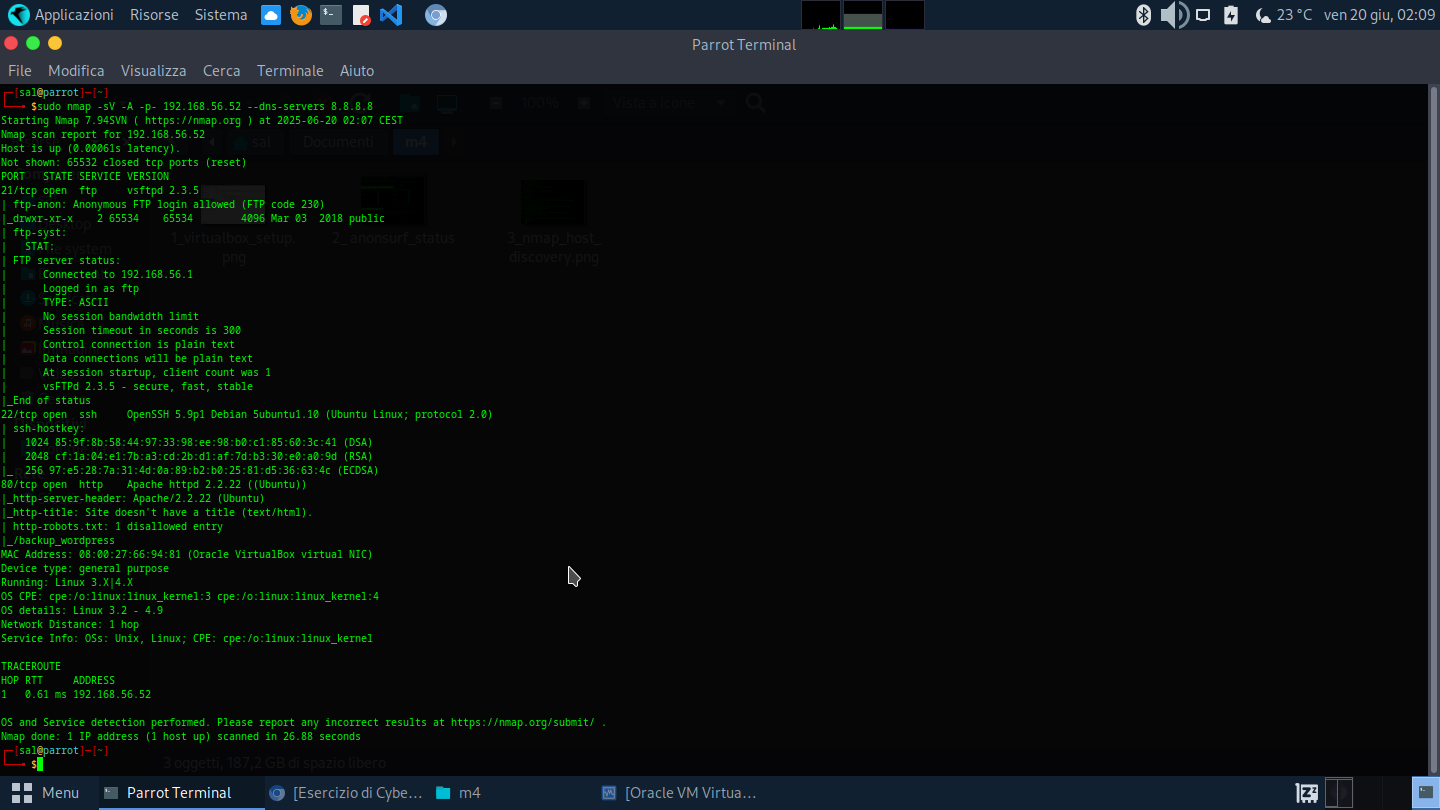Open the weather applet showing 23 °C
The width and height of the screenshot is (1440, 810).
click(1284, 15)
